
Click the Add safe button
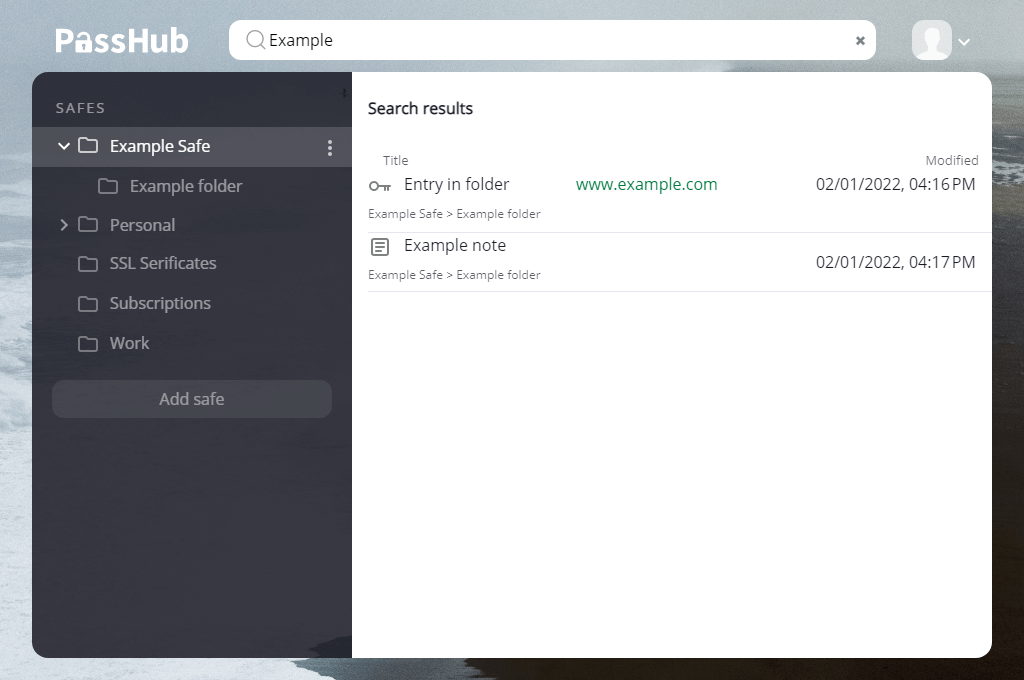[192, 398]
